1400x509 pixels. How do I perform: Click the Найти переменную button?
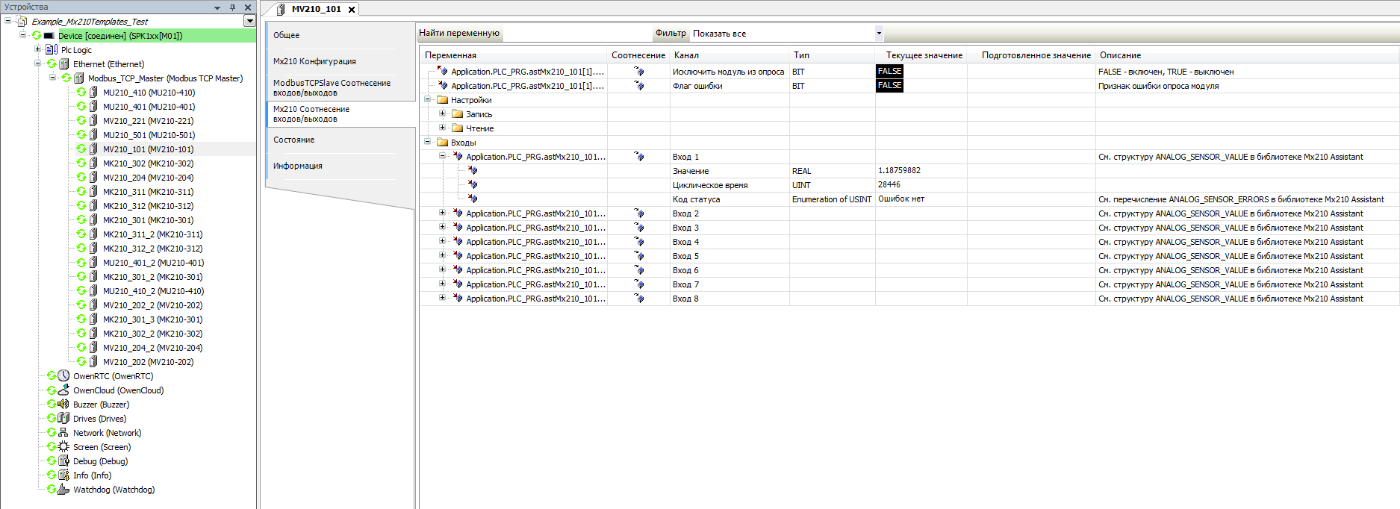point(460,34)
